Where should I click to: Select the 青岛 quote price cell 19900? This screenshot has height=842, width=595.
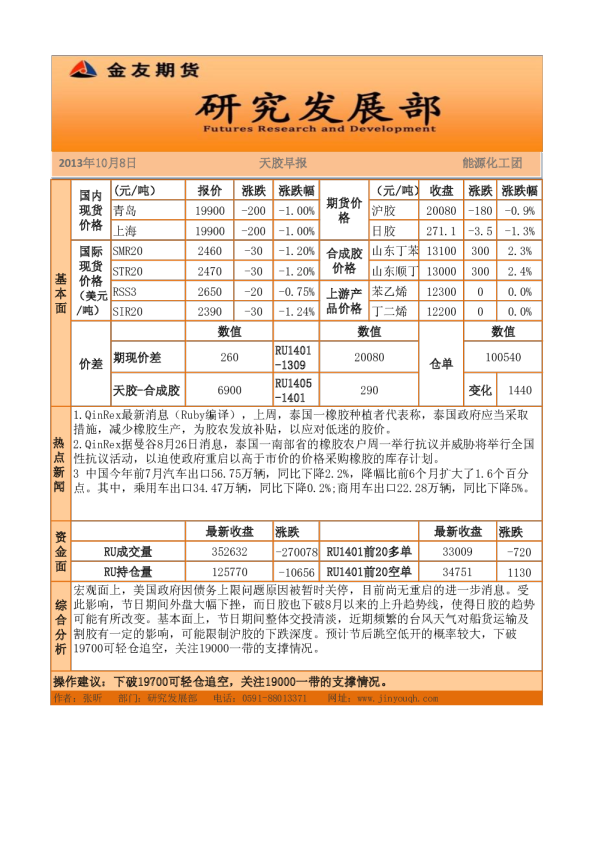209,211
